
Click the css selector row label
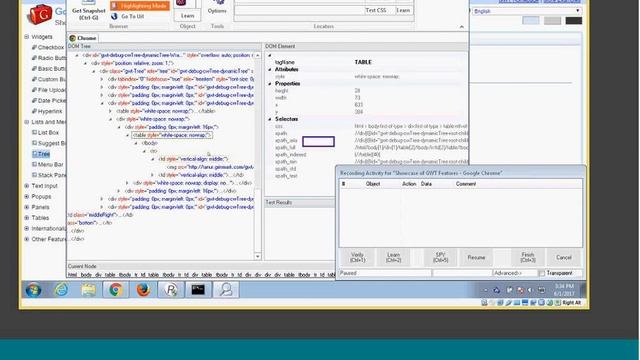click(278, 126)
